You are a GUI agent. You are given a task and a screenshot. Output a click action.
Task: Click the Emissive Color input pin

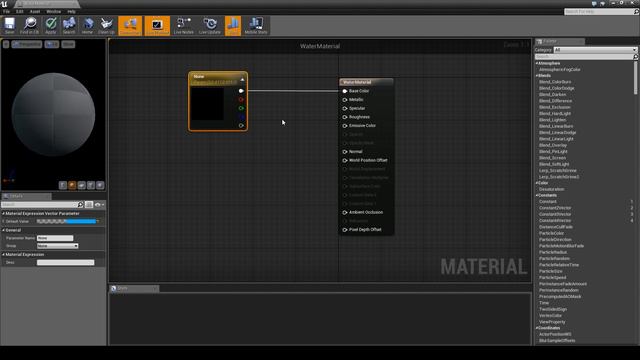345,126
